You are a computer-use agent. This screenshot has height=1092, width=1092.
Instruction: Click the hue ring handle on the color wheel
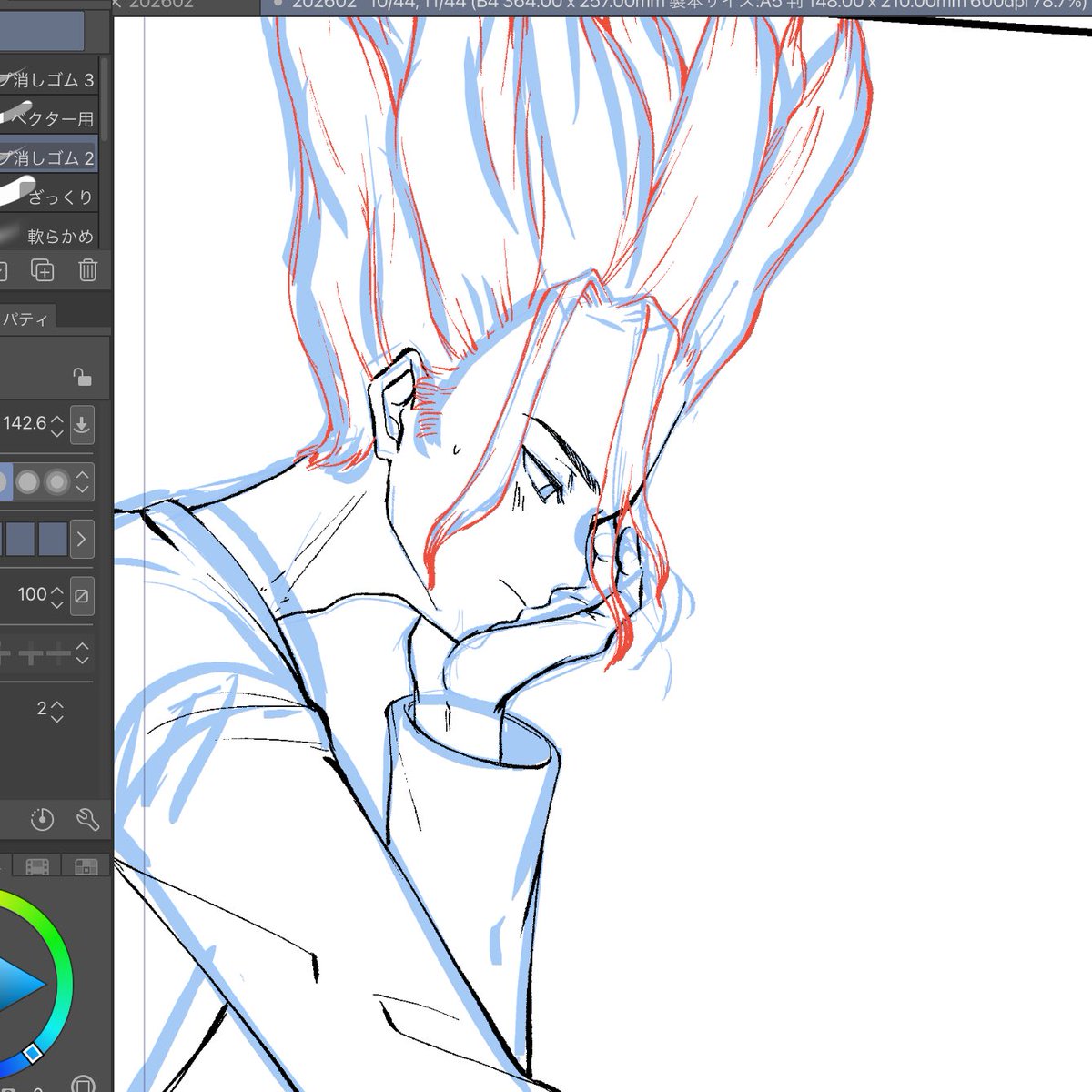tap(32, 1054)
